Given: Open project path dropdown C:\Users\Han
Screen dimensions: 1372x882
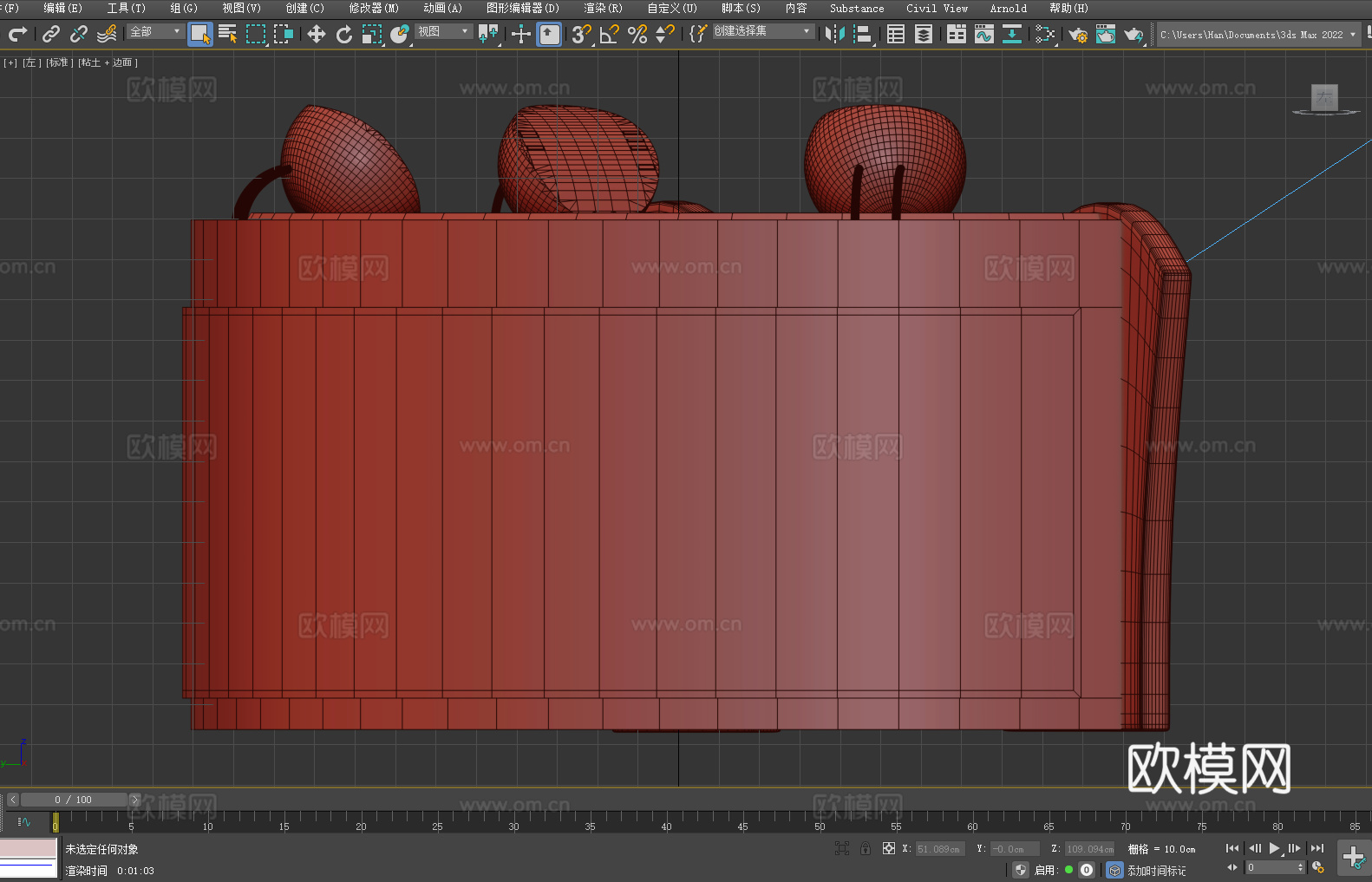Looking at the screenshot, I should tap(1258, 35).
